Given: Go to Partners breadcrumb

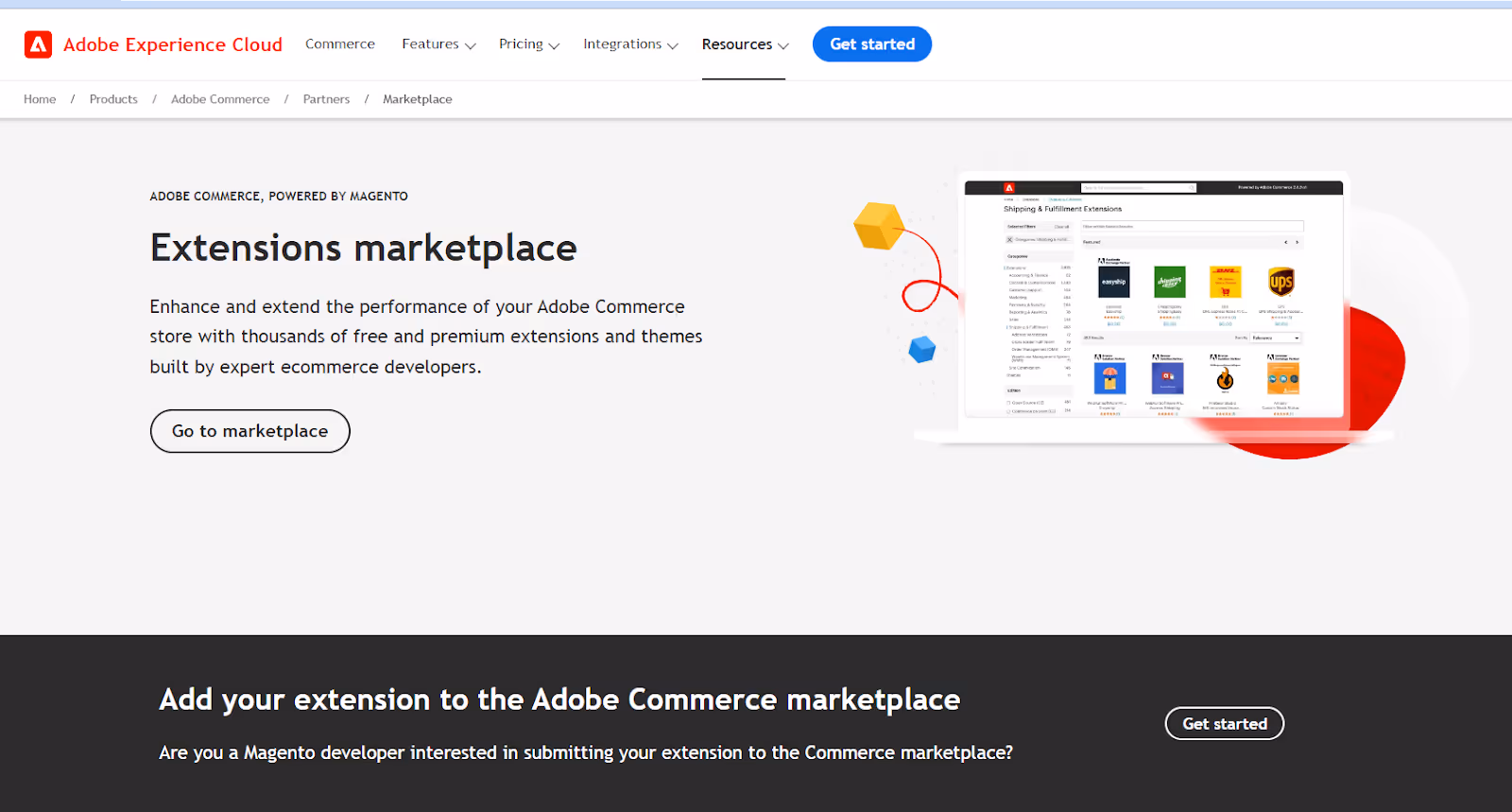Looking at the screenshot, I should pos(326,99).
